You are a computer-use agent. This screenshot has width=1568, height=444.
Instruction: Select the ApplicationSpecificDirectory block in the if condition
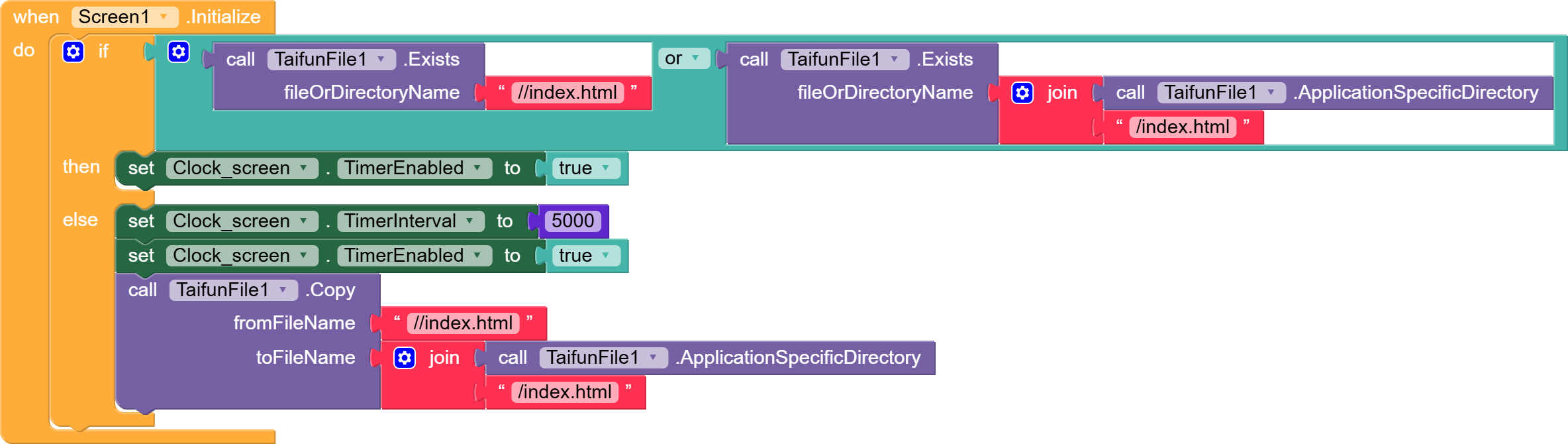tap(1417, 93)
